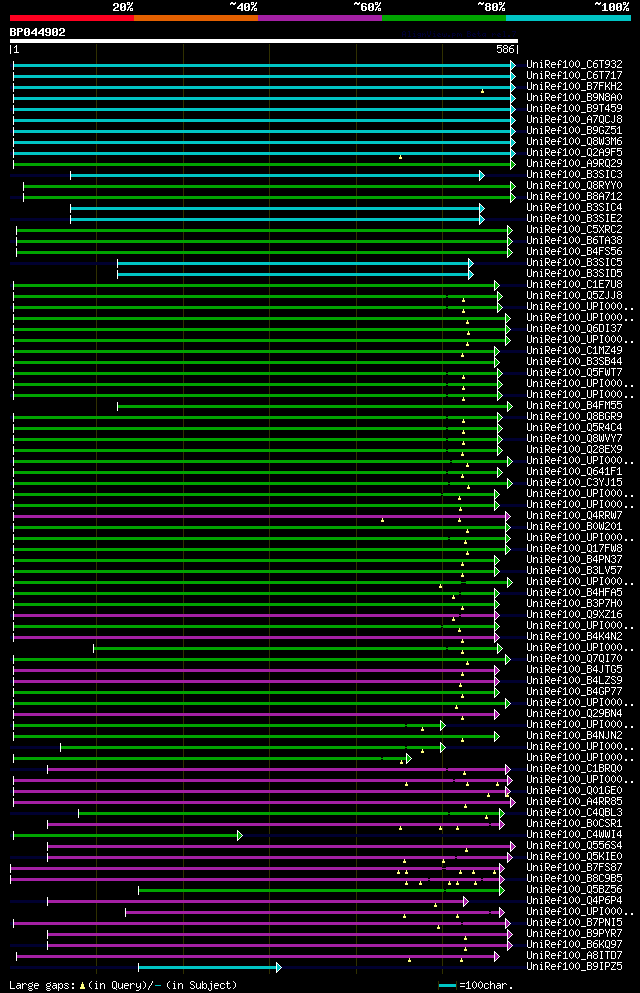
Task: Open hit UniRef100_Q8W3M6
Action: click(574, 141)
